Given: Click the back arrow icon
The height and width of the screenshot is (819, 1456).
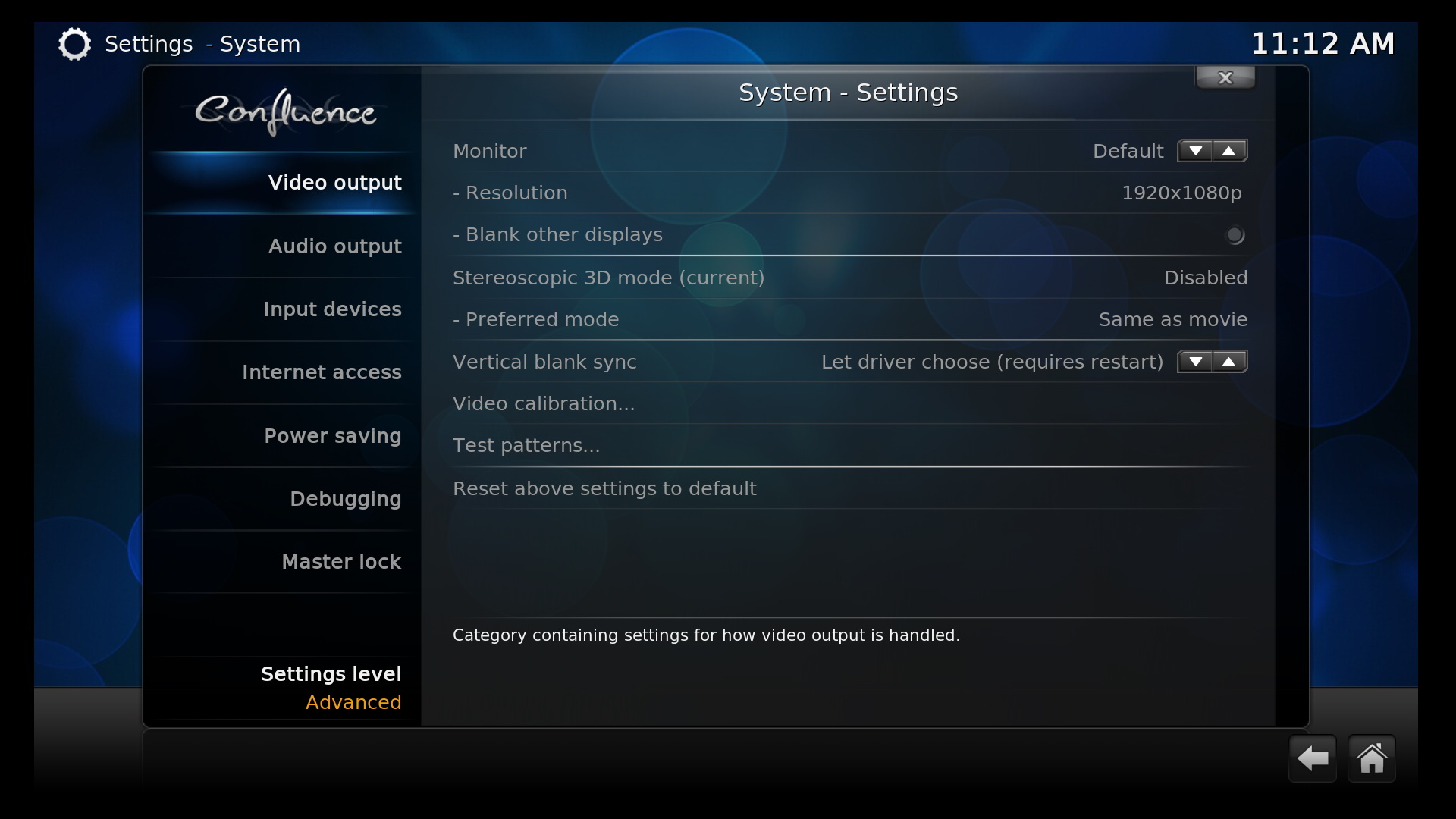Looking at the screenshot, I should (1312, 758).
